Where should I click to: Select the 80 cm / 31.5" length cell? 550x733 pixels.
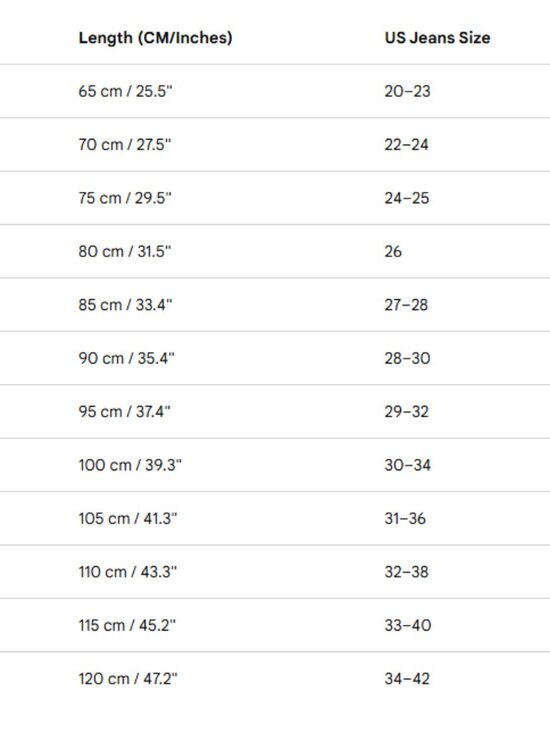[x=125, y=252]
